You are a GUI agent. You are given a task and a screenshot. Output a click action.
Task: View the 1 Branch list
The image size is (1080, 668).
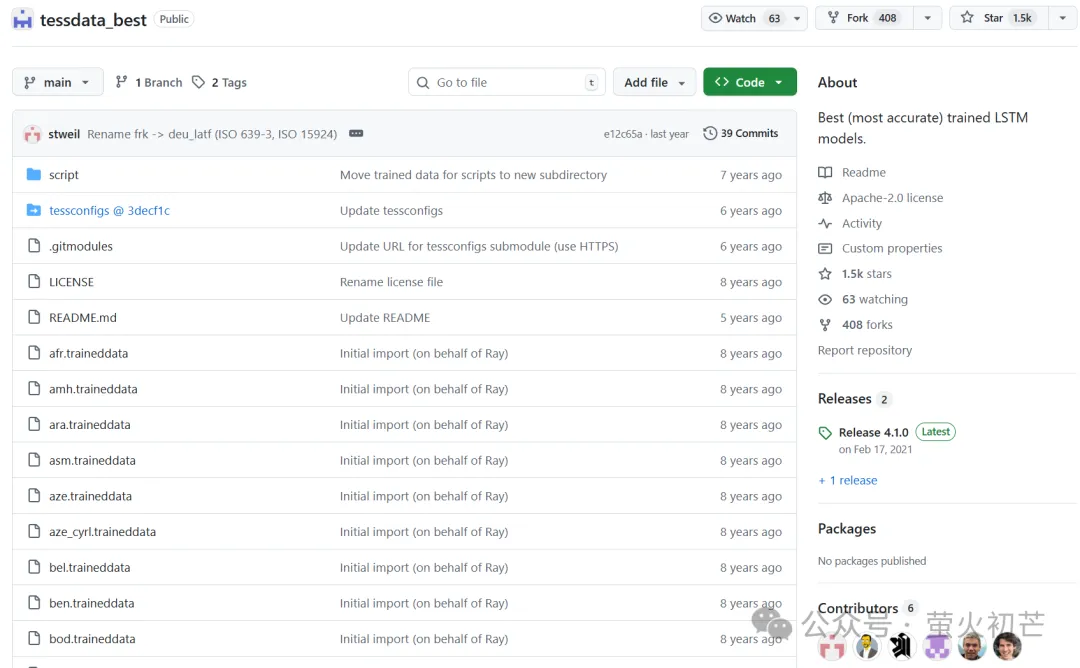[149, 83]
